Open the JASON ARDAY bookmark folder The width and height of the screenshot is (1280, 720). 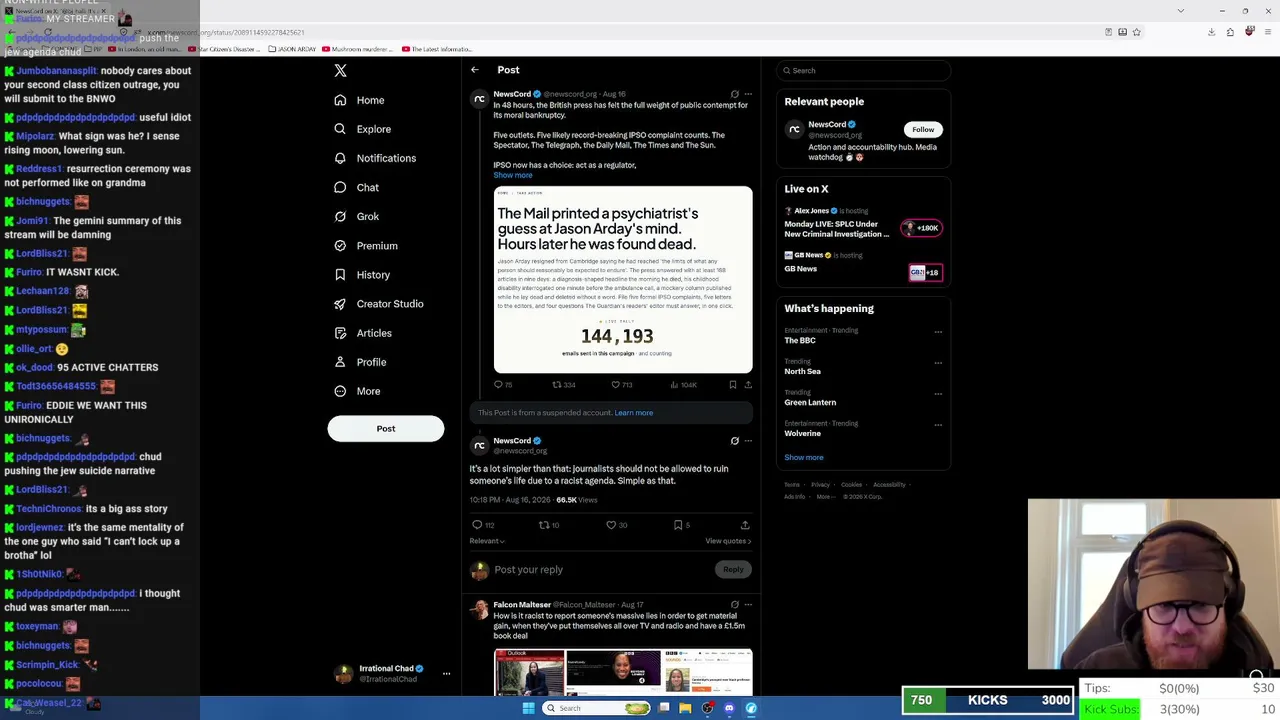pos(292,49)
